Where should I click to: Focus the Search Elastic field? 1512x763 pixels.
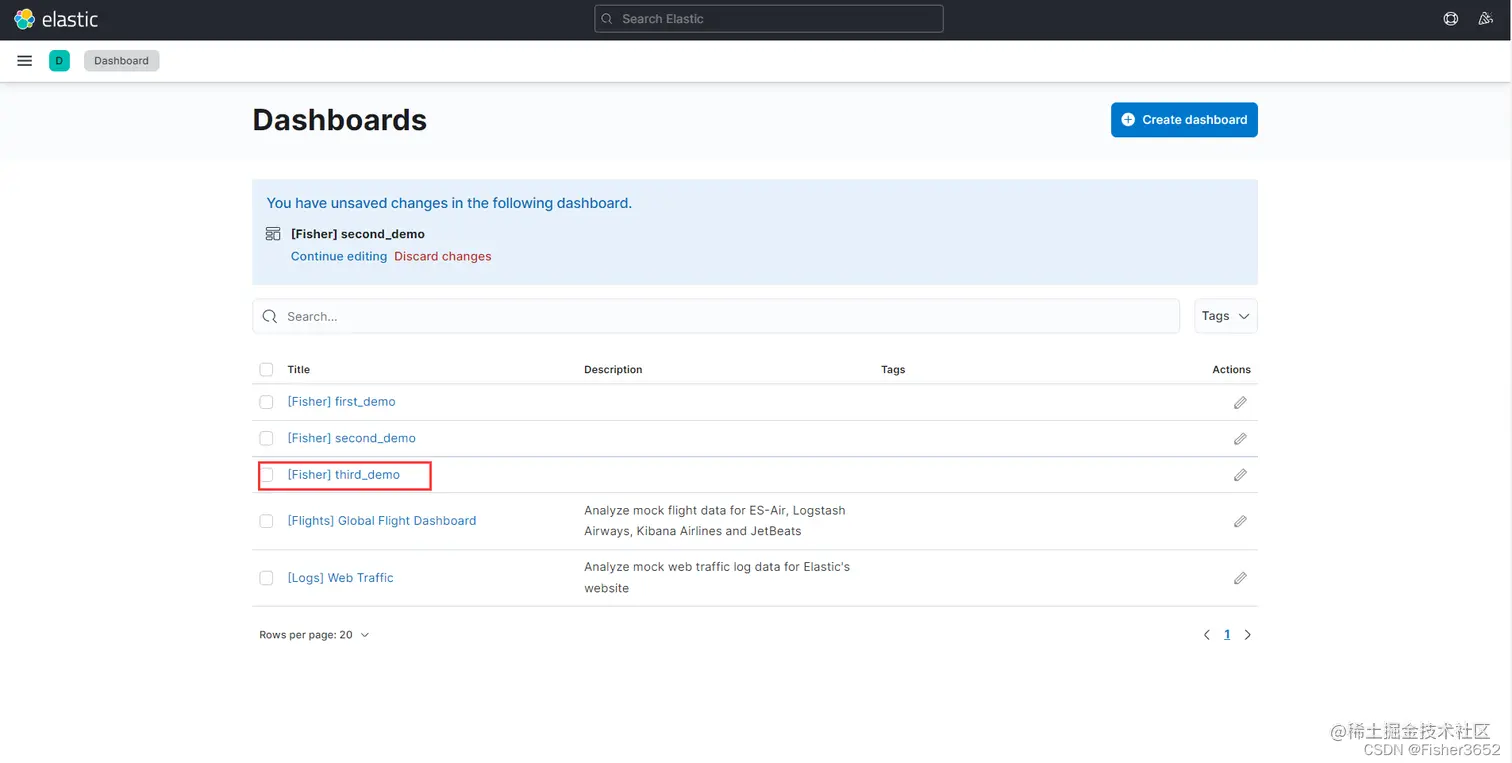point(769,19)
